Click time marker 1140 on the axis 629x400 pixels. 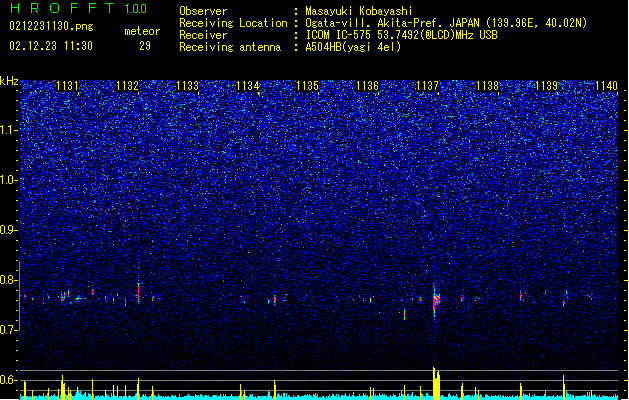pos(607,86)
